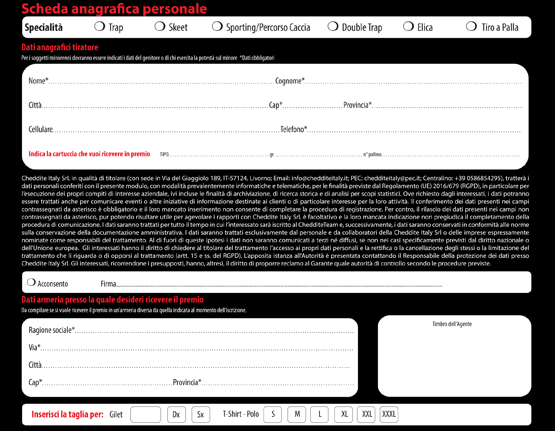Click the Specialità label
555x431 pixels.
(x=44, y=27)
